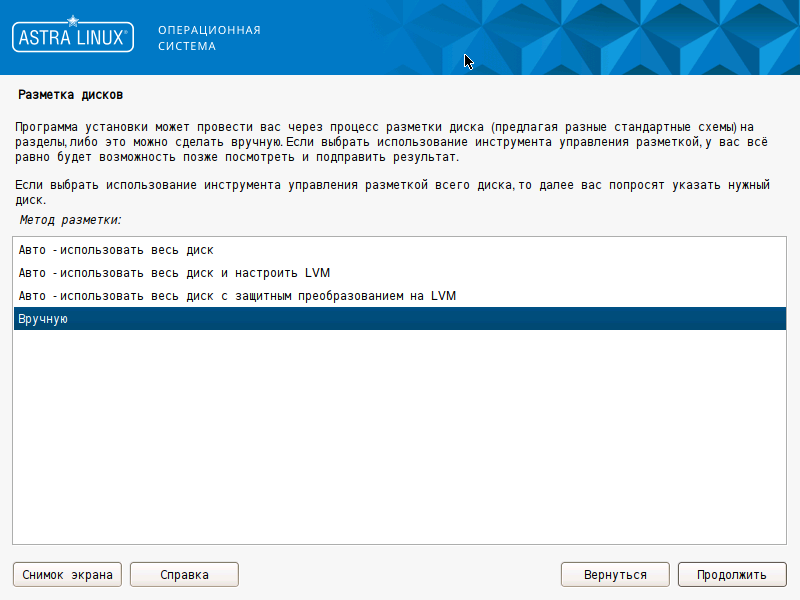Image resolution: width=800 pixels, height=600 pixels.
Task: Click the "Операционная система" header text
Action: [x=209, y=38]
